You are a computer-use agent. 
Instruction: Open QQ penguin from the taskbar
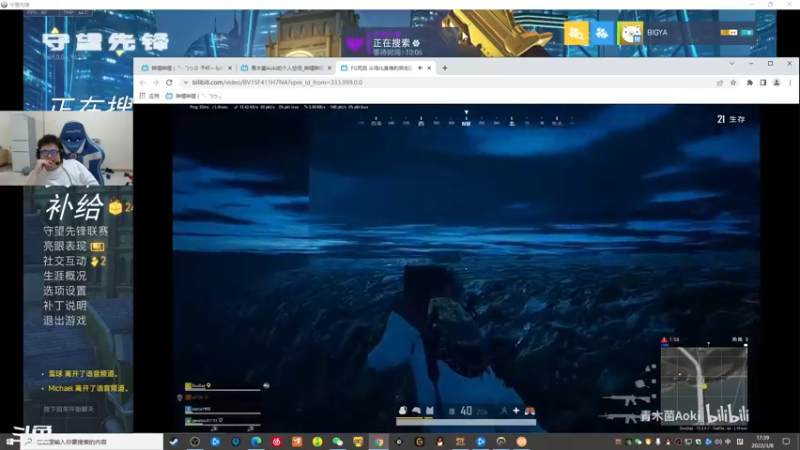point(440,442)
